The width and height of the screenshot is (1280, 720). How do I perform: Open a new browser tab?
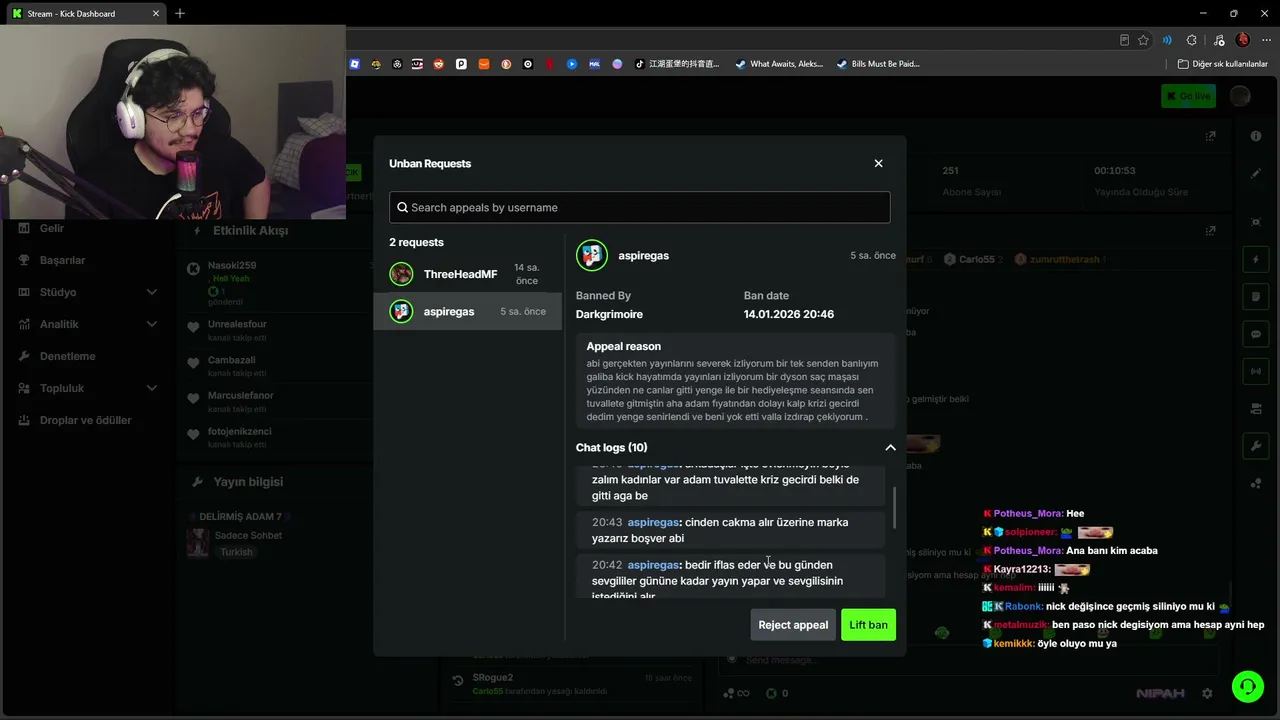(180, 13)
